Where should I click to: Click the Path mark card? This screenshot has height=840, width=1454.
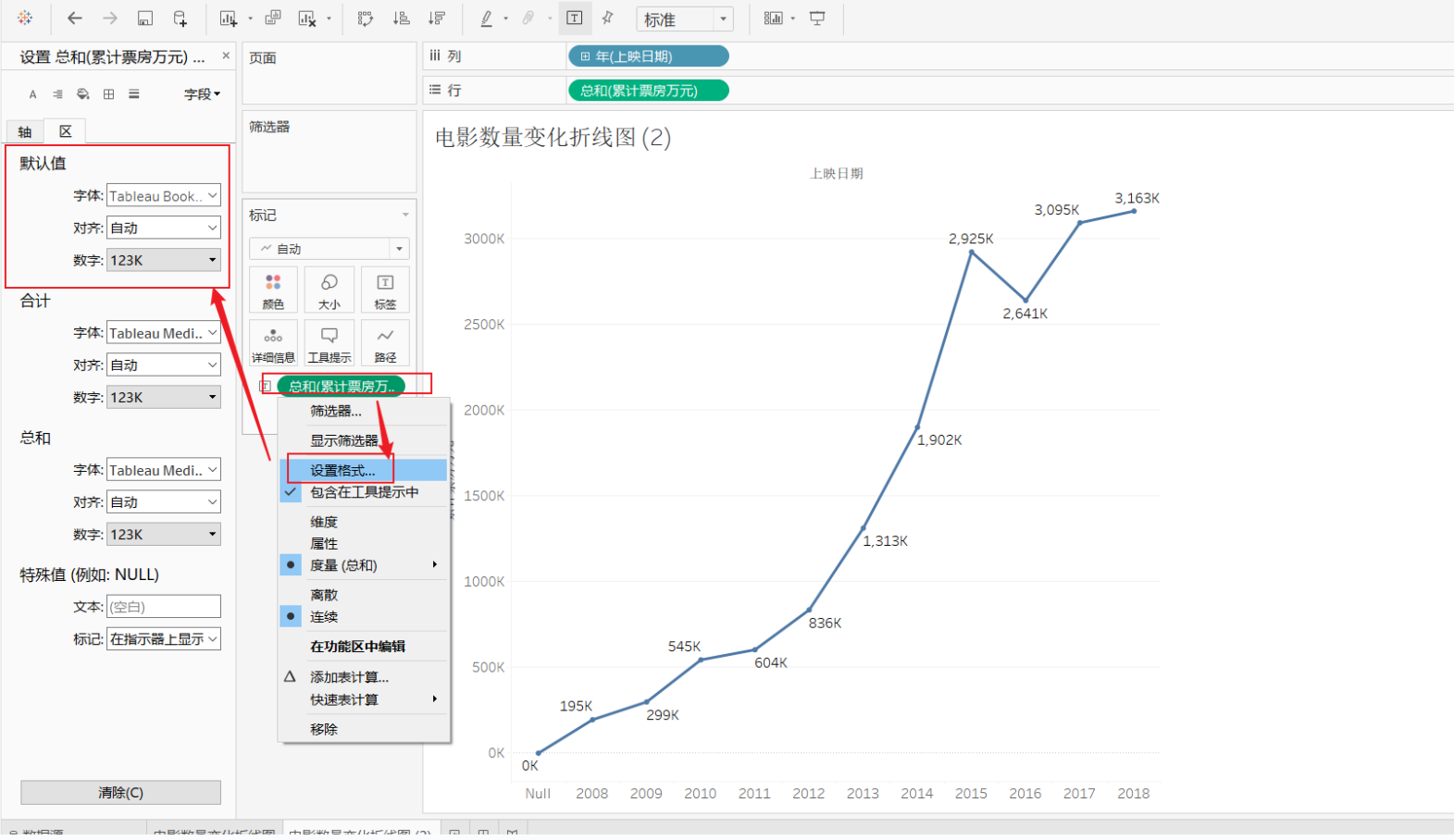385,342
